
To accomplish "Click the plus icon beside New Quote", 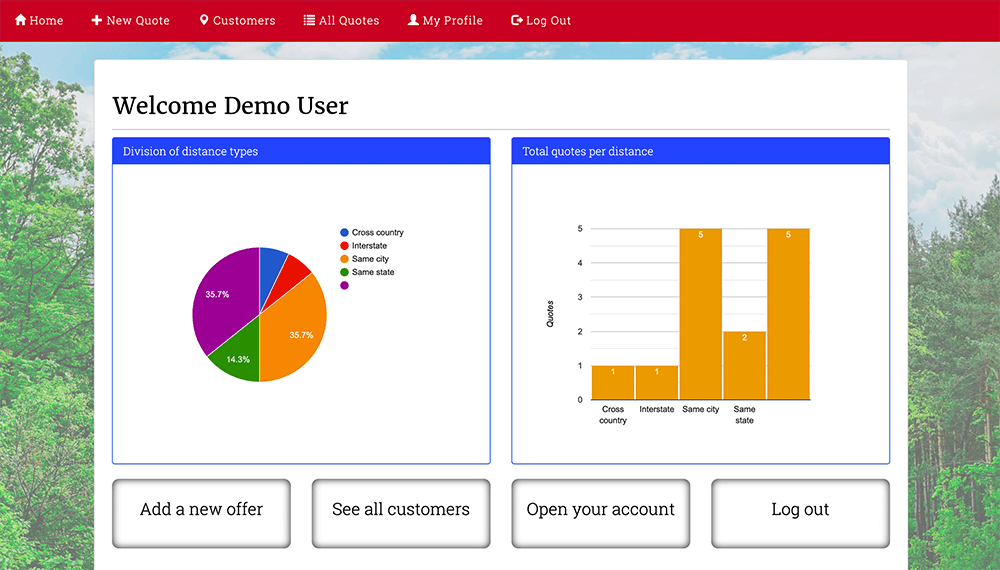I will 97,20.
